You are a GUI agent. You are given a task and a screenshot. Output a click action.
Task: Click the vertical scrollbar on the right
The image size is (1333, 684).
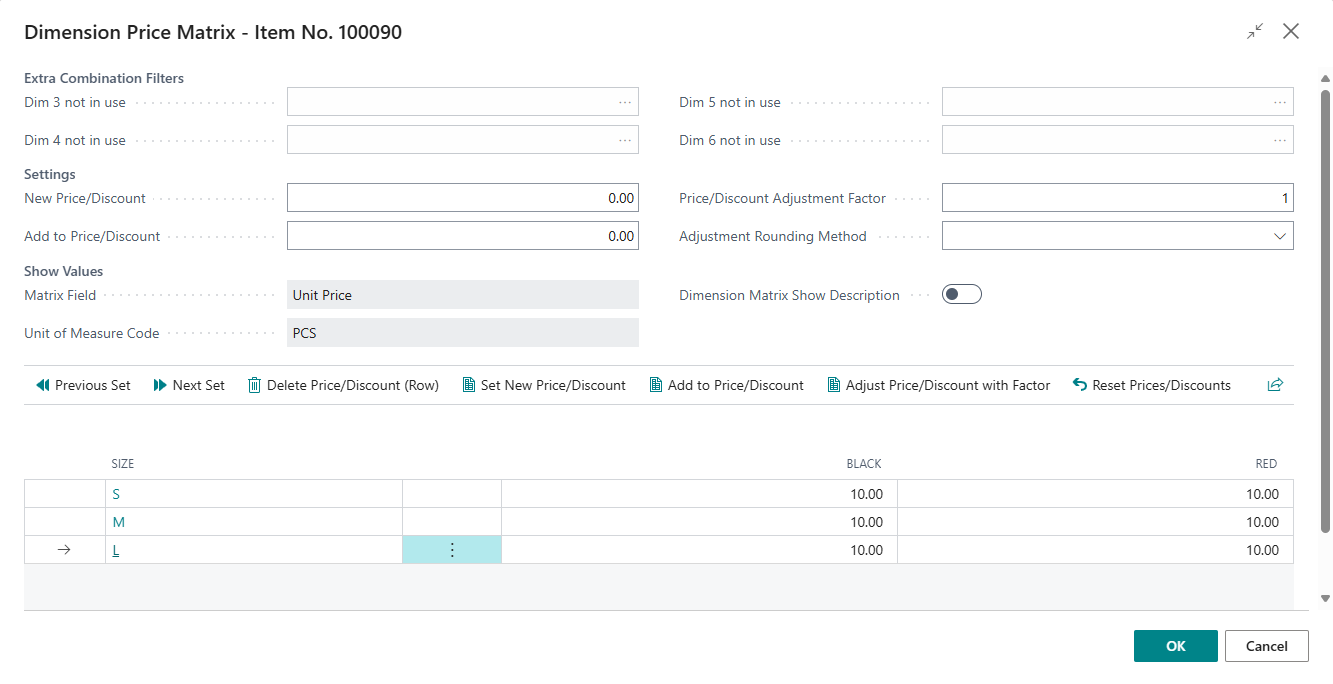point(1325,300)
